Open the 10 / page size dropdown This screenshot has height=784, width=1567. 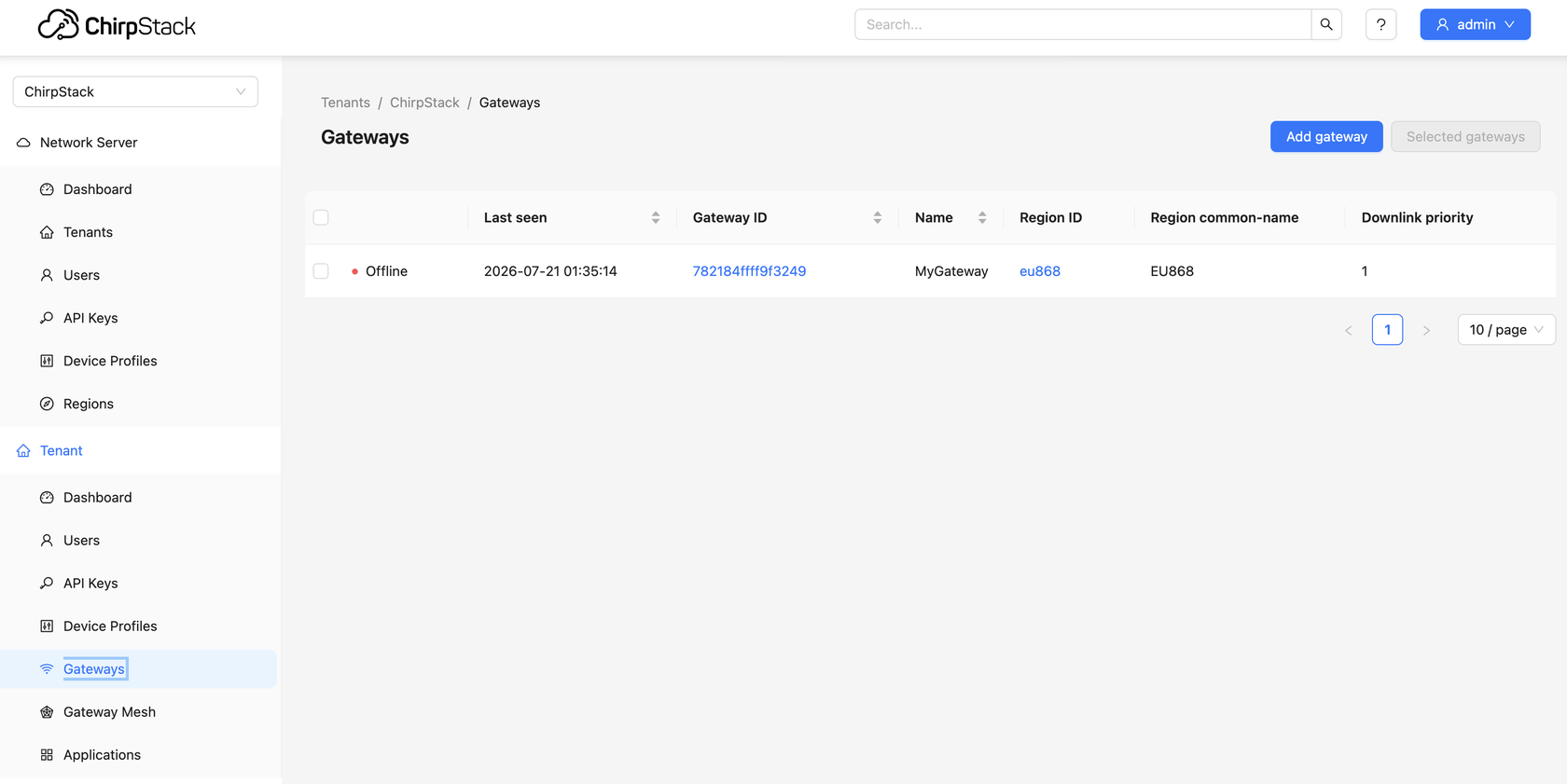(x=1506, y=330)
